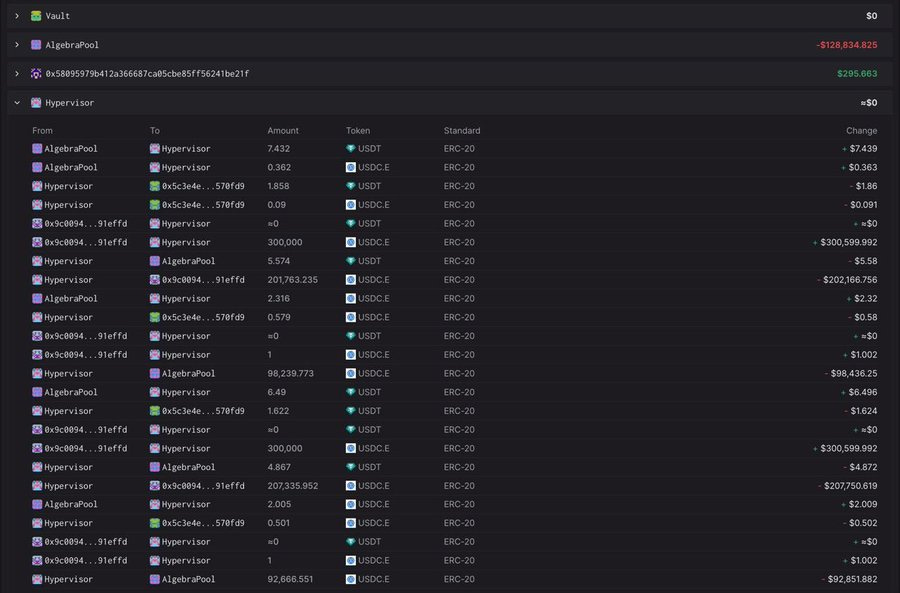The width and height of the screenshot is (900, 593).
Task: Select the AlgebraPool total -$128,834.825
Action: (x=847, y=45)
